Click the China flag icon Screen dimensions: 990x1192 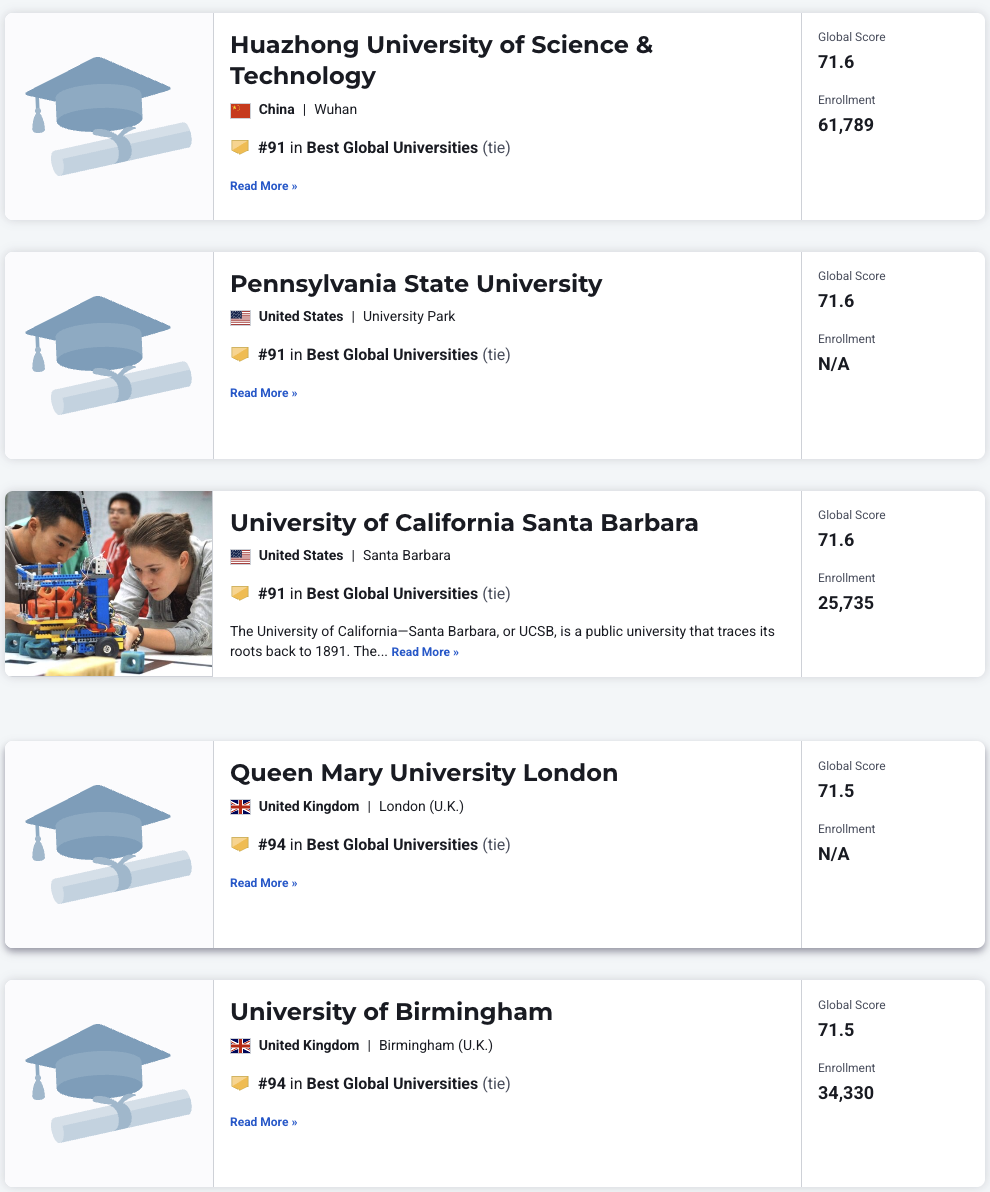[x=240, y=110]
